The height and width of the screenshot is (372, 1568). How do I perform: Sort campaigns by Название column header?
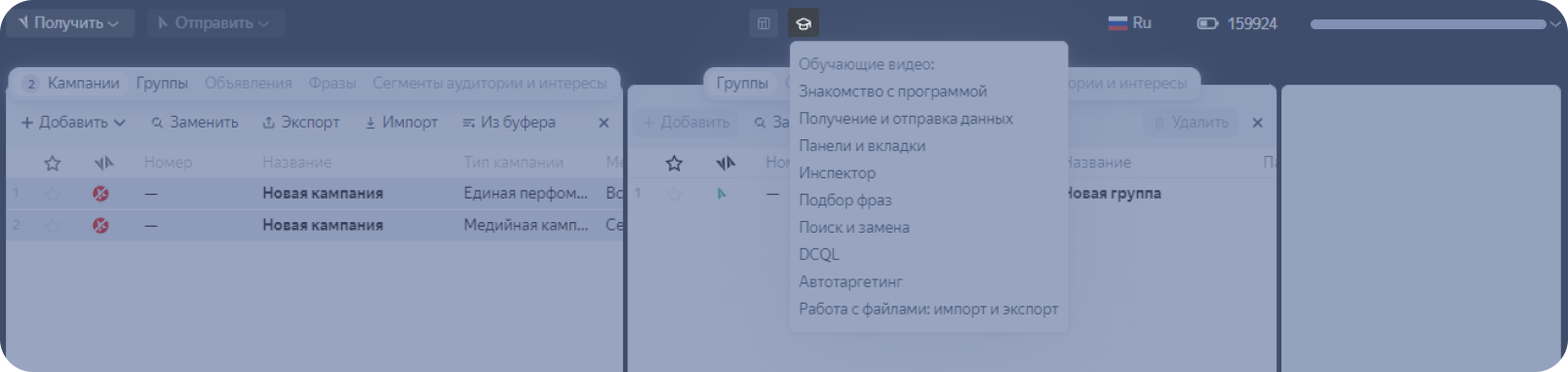[296, 163]
